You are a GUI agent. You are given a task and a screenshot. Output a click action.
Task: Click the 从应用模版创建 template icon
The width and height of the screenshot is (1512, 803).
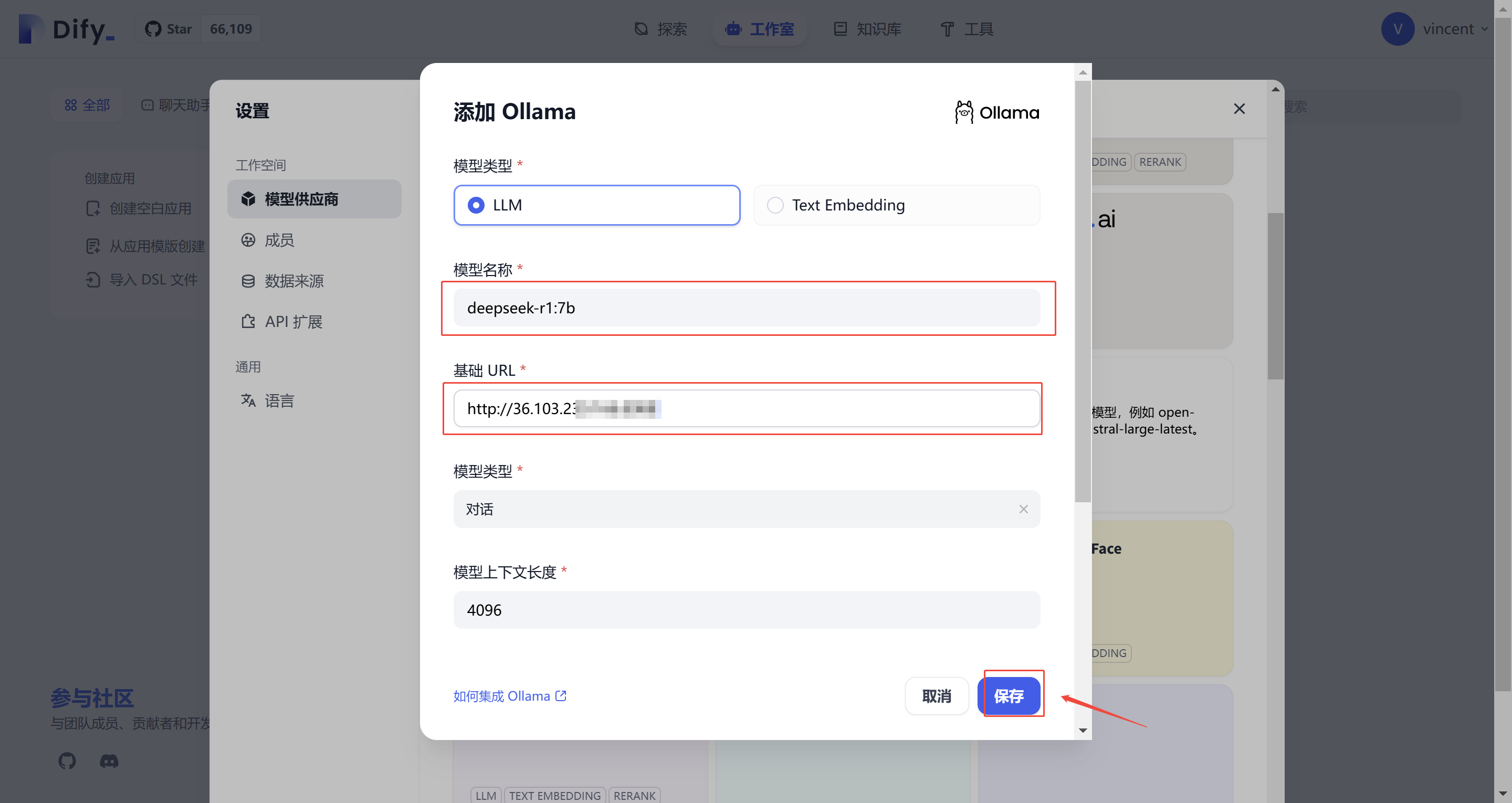pyautogui.click(x=93, y=246)
